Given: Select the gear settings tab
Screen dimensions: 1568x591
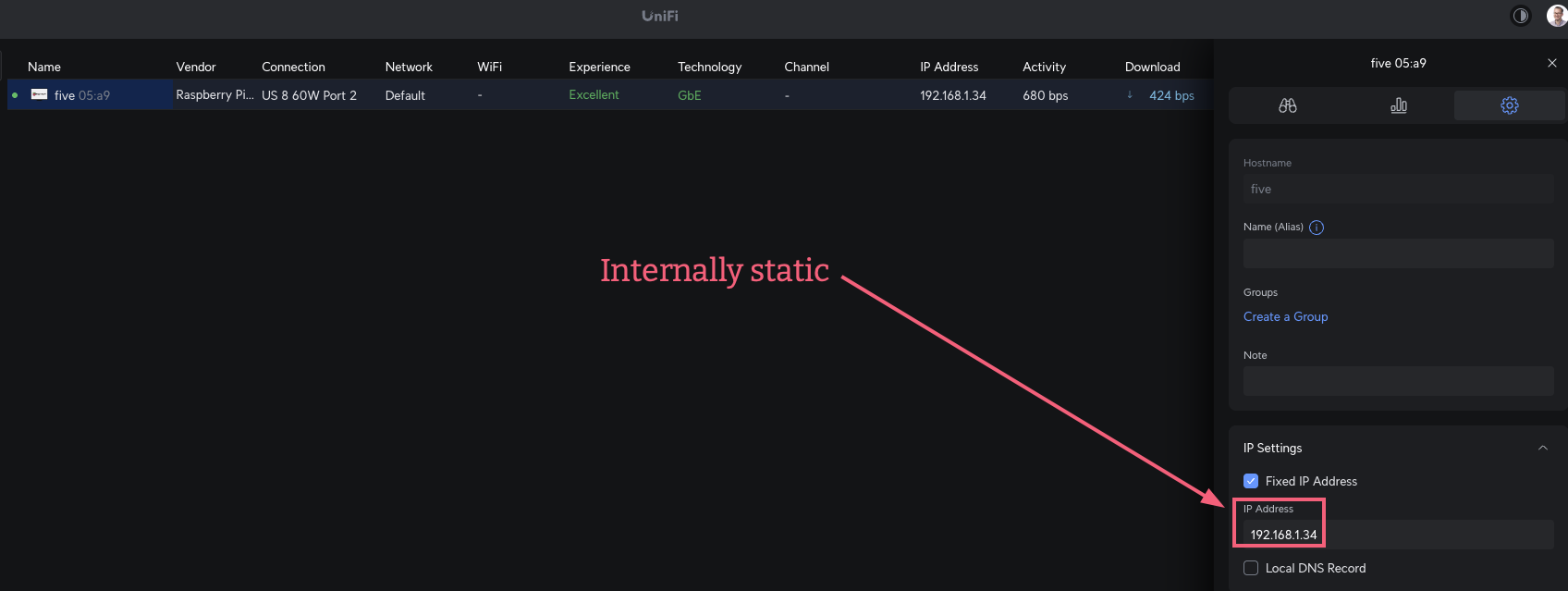Looking at the screenshot, I should (x=1509, y=105).
